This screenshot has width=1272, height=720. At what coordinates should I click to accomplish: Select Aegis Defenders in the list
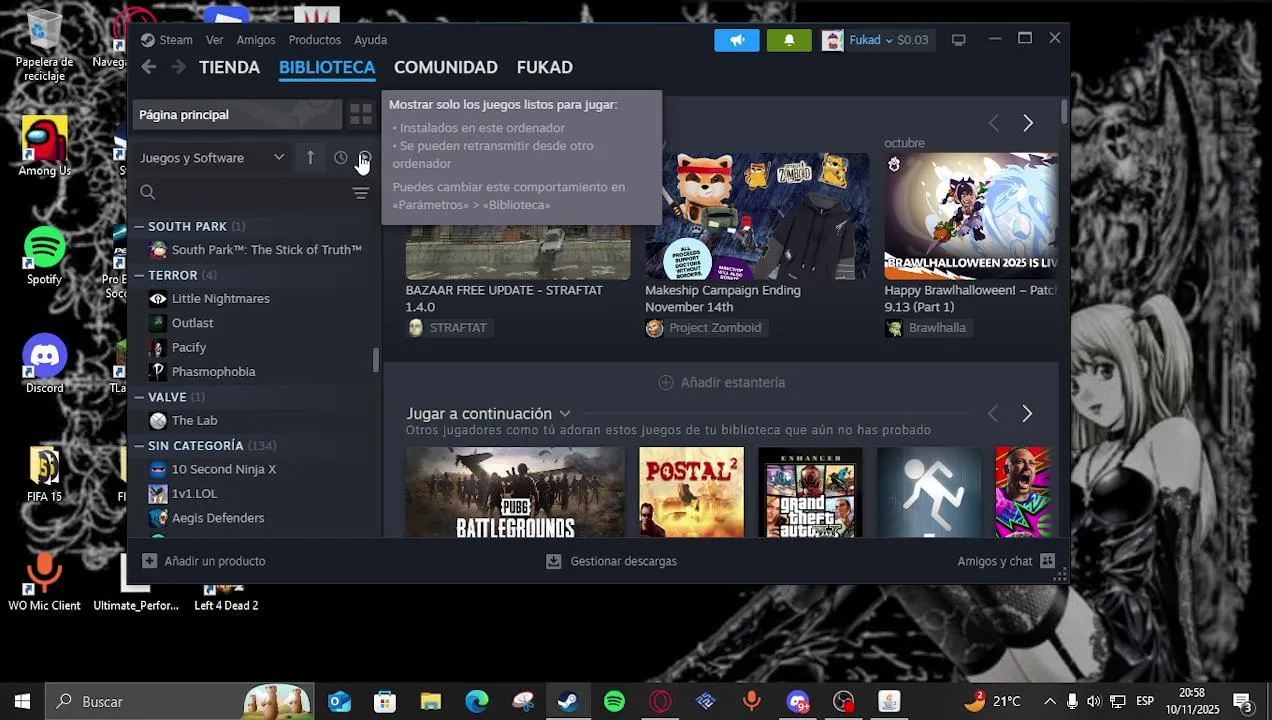(206, 518)
